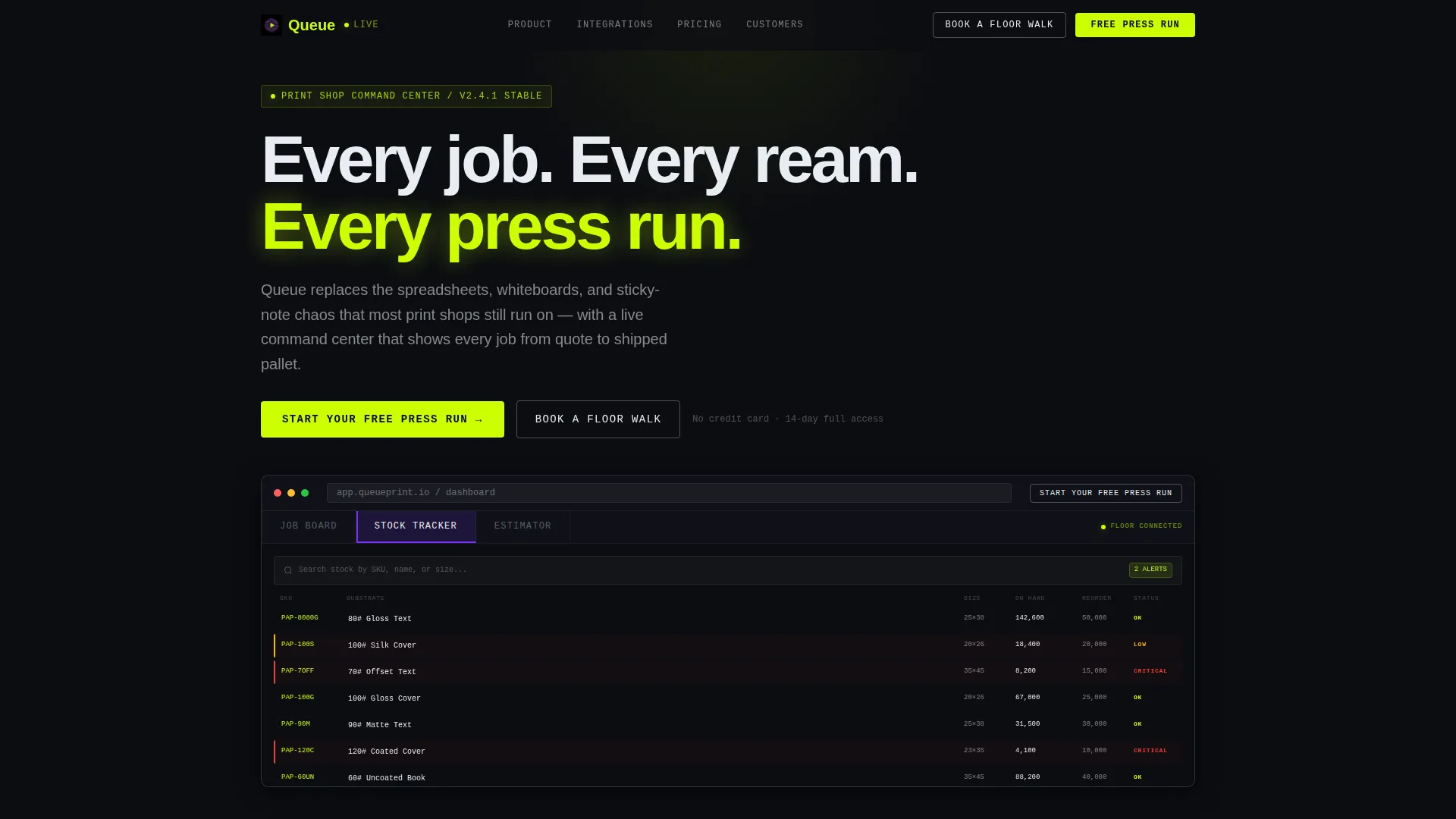Click the green window dot in dashboard mockup

click(305, 493)
